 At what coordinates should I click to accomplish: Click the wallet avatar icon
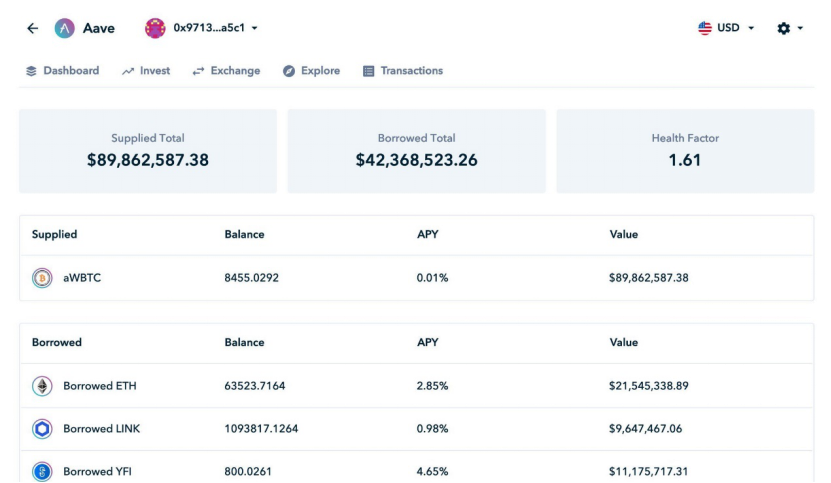pyautogui.click(x=155, y=28)
